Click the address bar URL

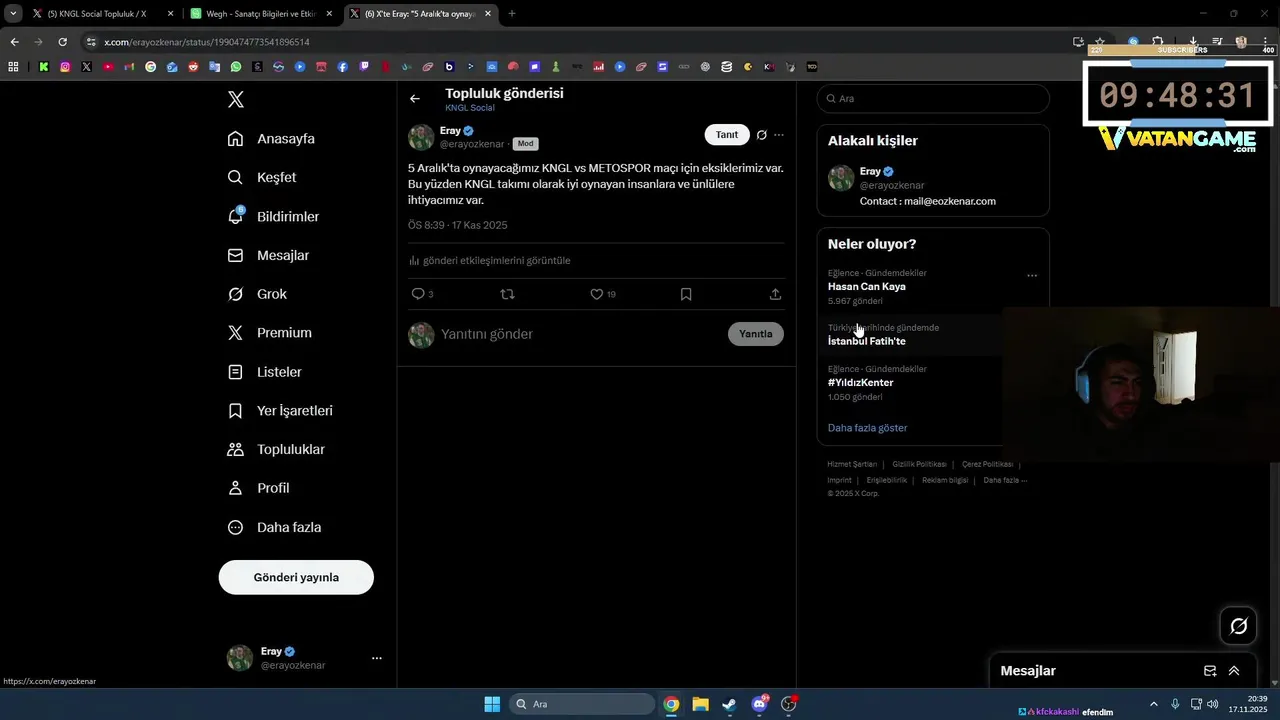click(x=207, y=42)
